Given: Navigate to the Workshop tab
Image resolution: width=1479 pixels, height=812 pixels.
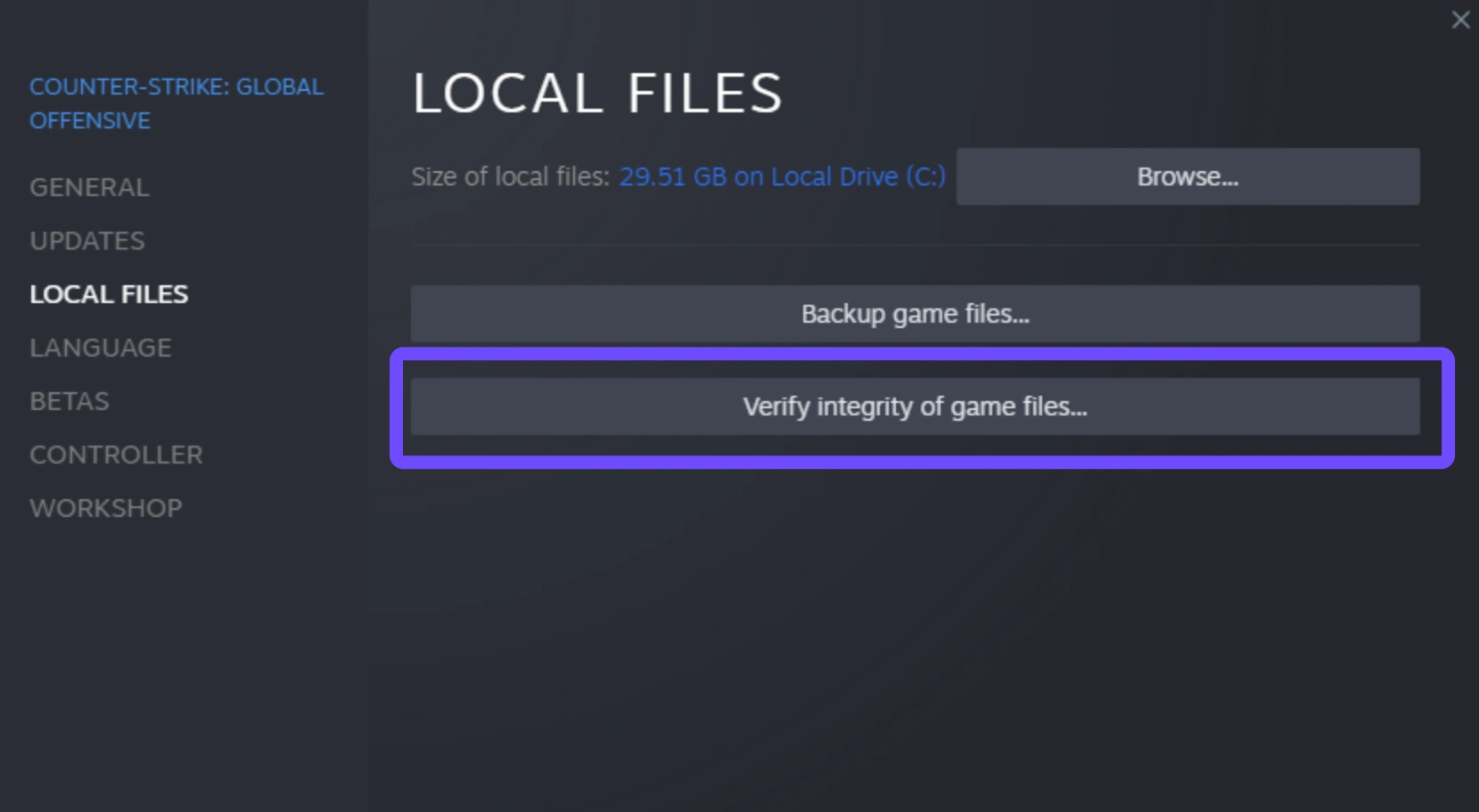Looking at the screenshot, I should 106,508.
